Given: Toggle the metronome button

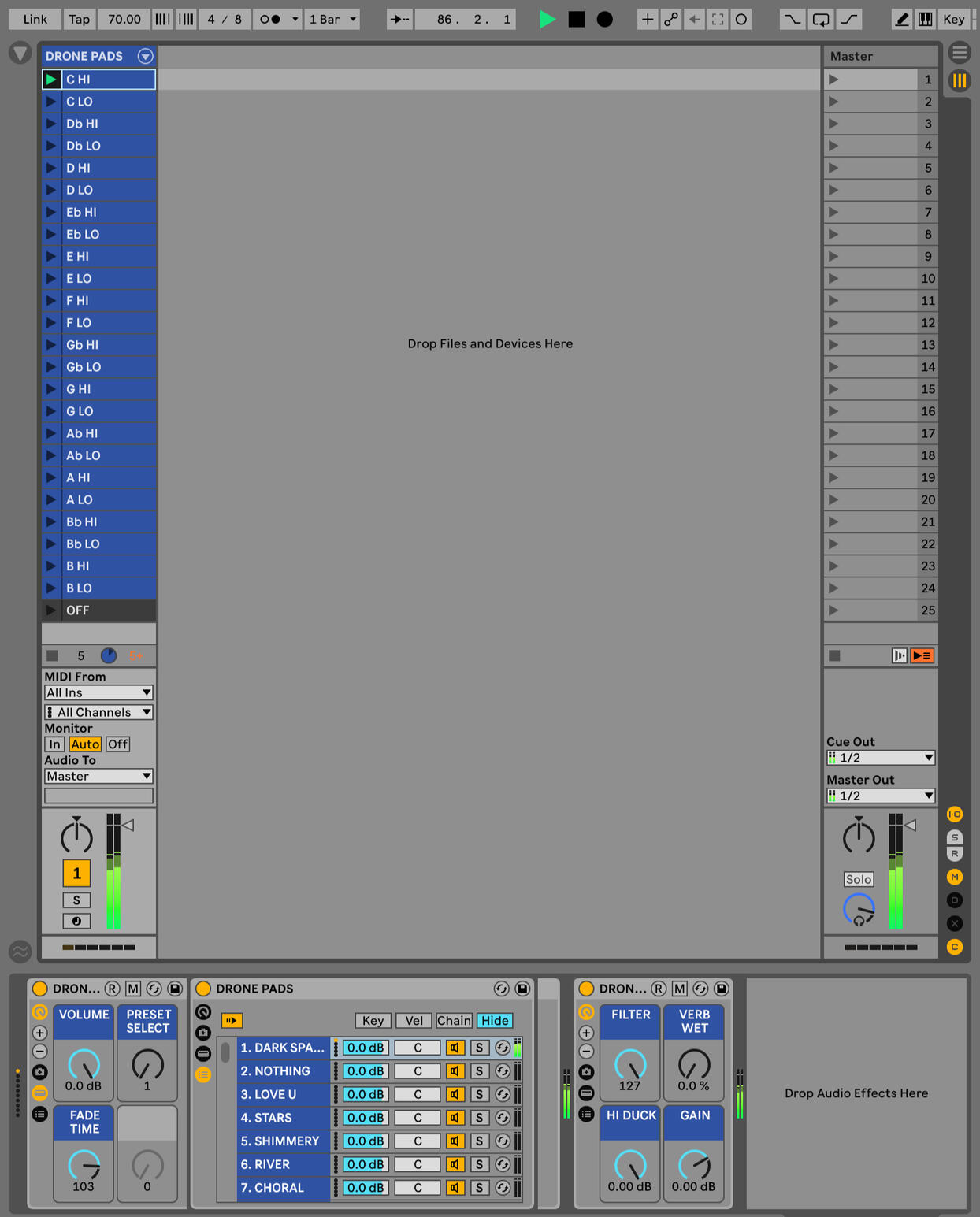Looking at the screenshot, I should click(270, 19).
